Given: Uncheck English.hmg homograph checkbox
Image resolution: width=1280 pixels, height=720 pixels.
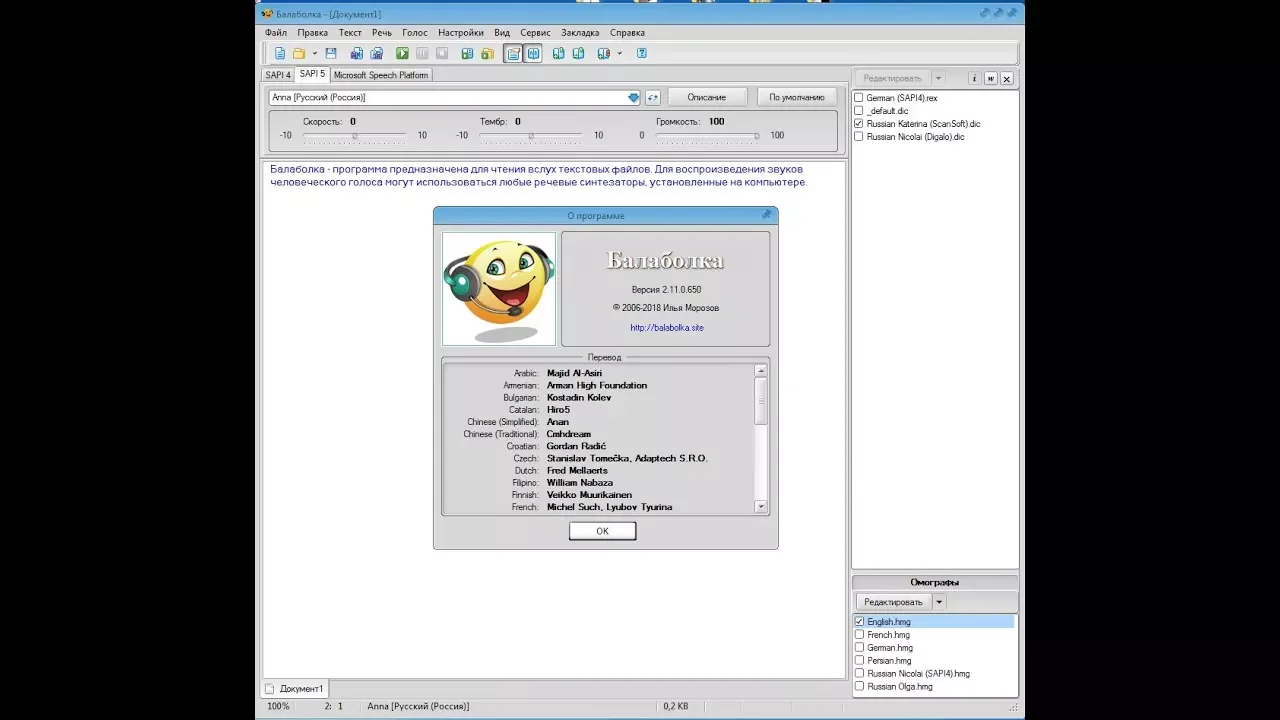Looking at the screenshot, I should [859, 622].
